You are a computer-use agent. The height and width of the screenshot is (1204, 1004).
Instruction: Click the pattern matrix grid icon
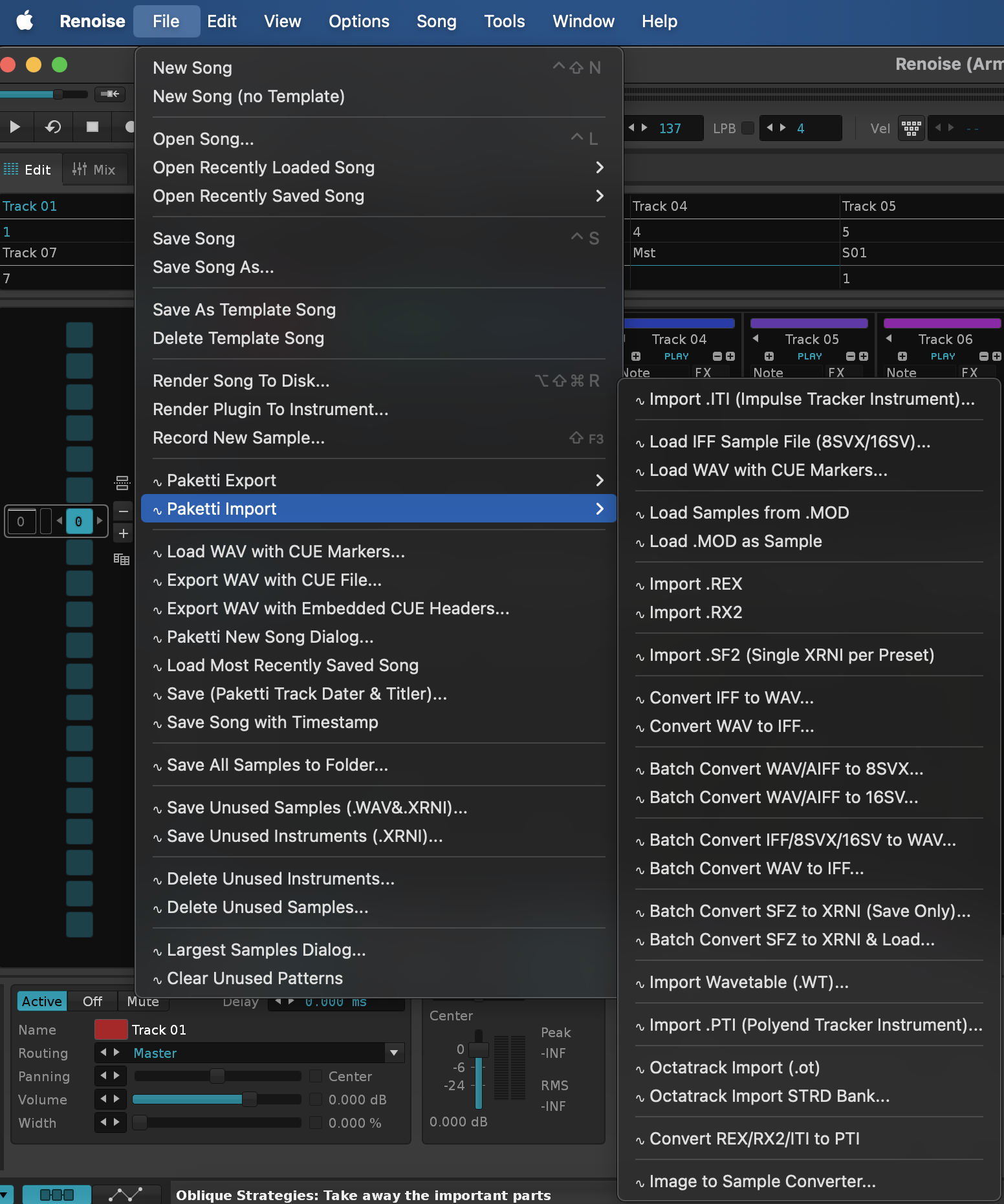coord(122,559)
